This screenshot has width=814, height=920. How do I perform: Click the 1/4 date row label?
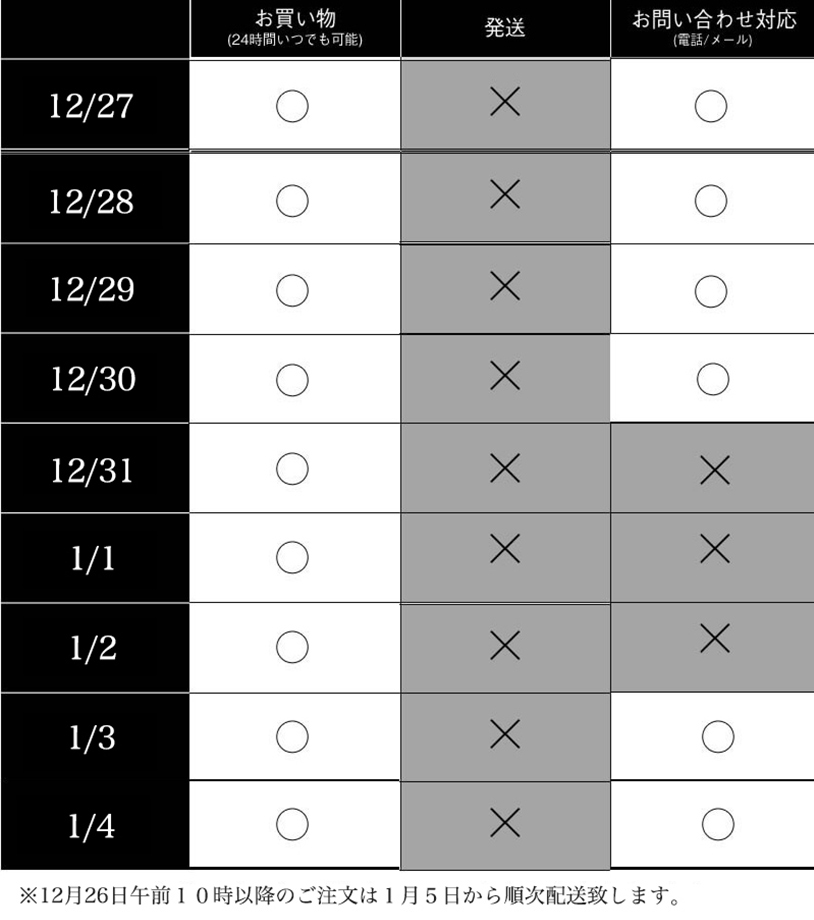coord(91,826)
